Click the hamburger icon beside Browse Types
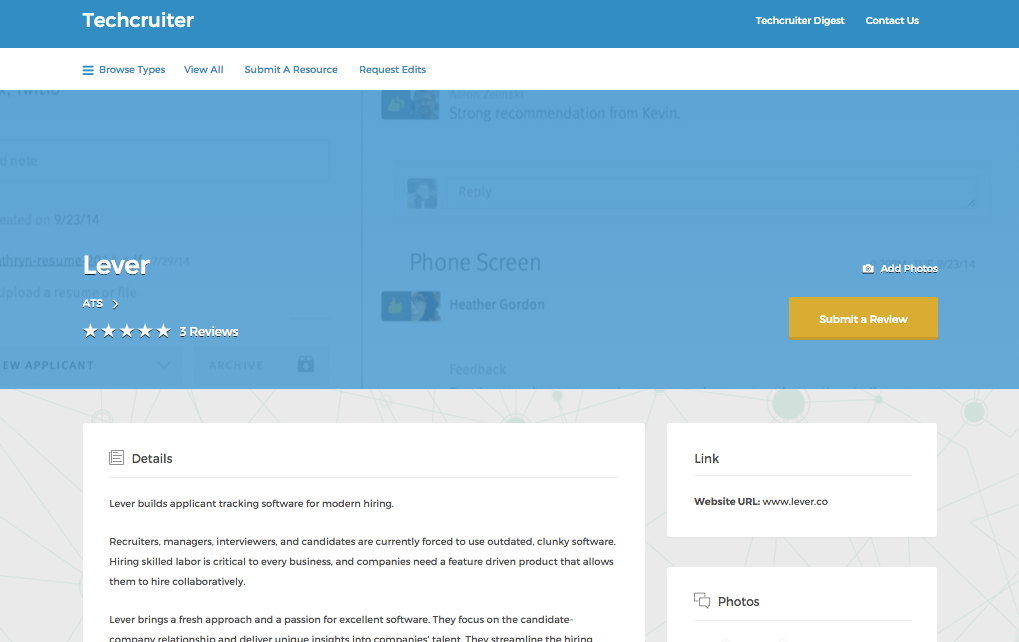This screenshot has height=642, width=1019. tap(88, 70)
